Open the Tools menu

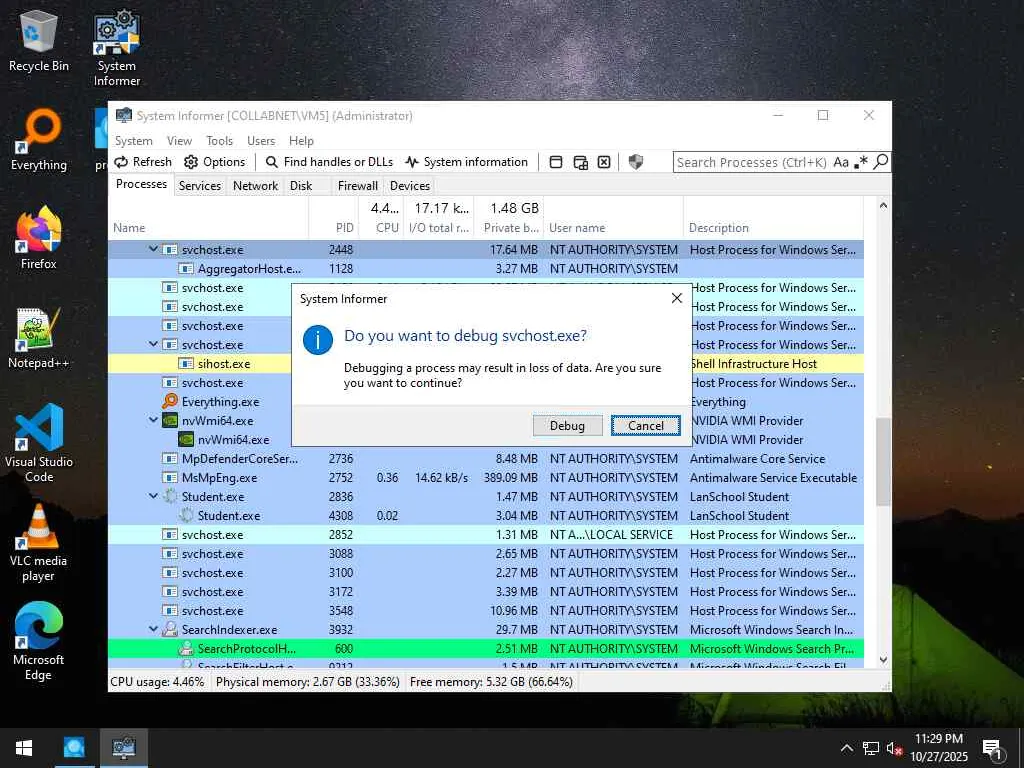(219, 141)
